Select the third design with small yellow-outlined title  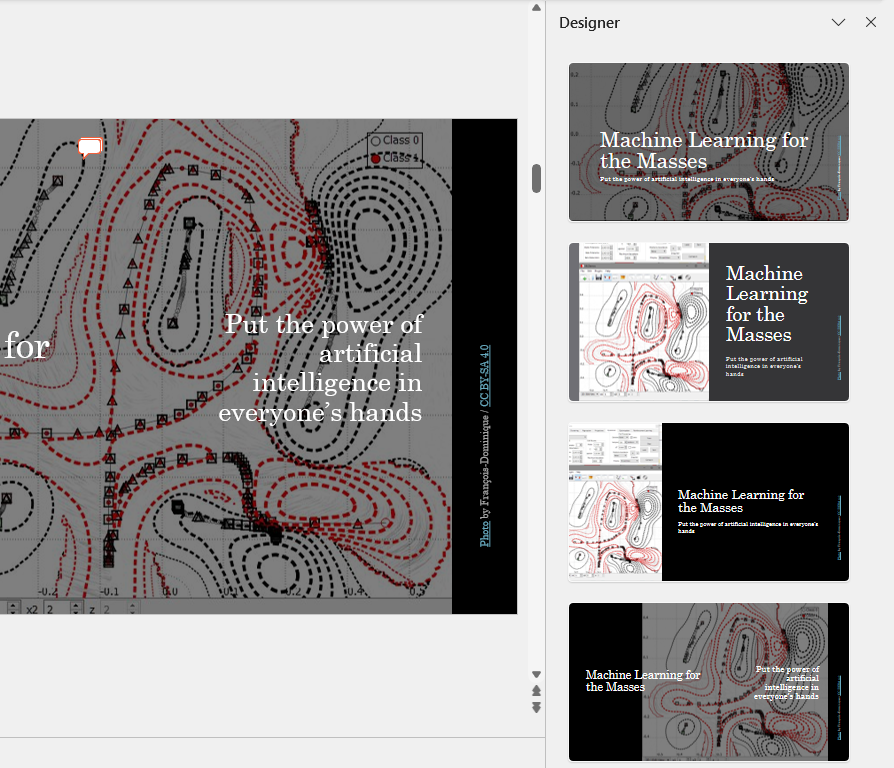(x=708, y=502)
